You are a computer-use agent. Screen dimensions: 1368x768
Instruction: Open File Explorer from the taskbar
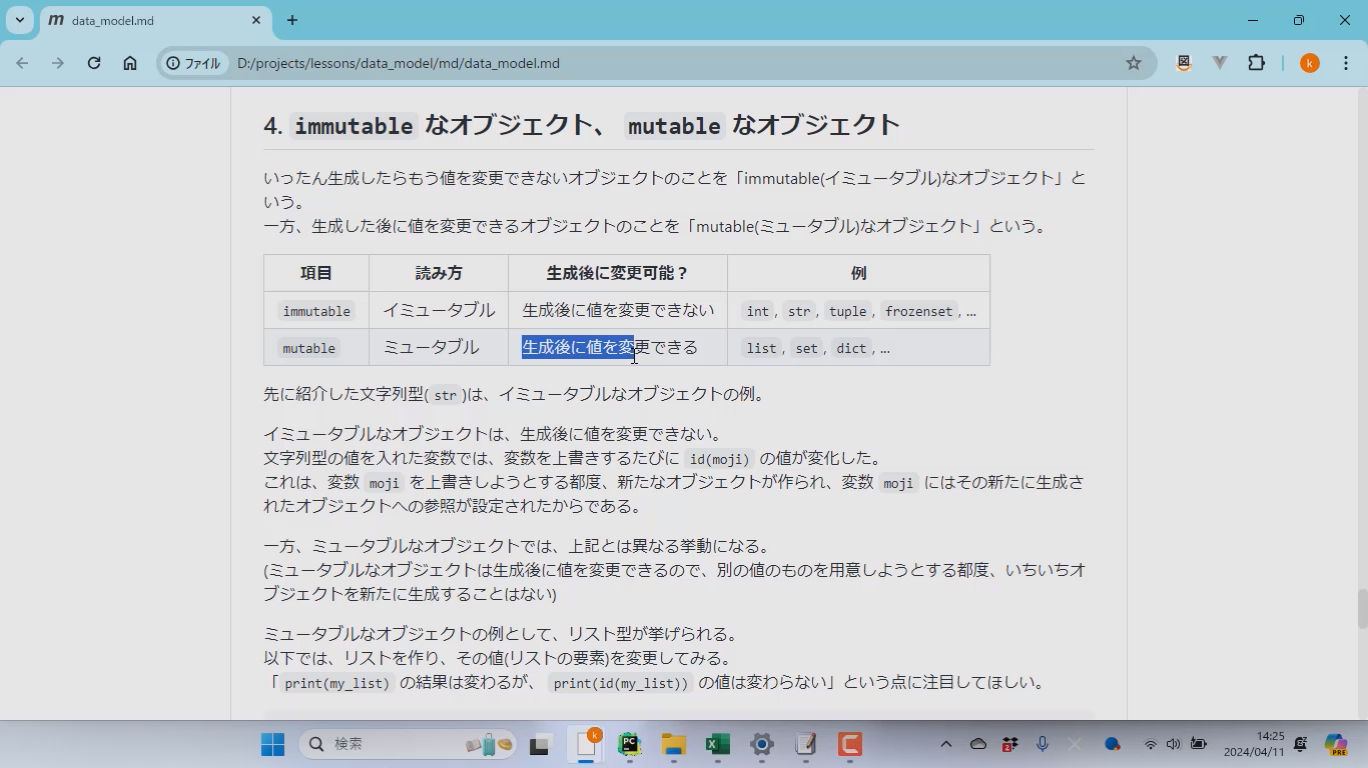[673, 744]
